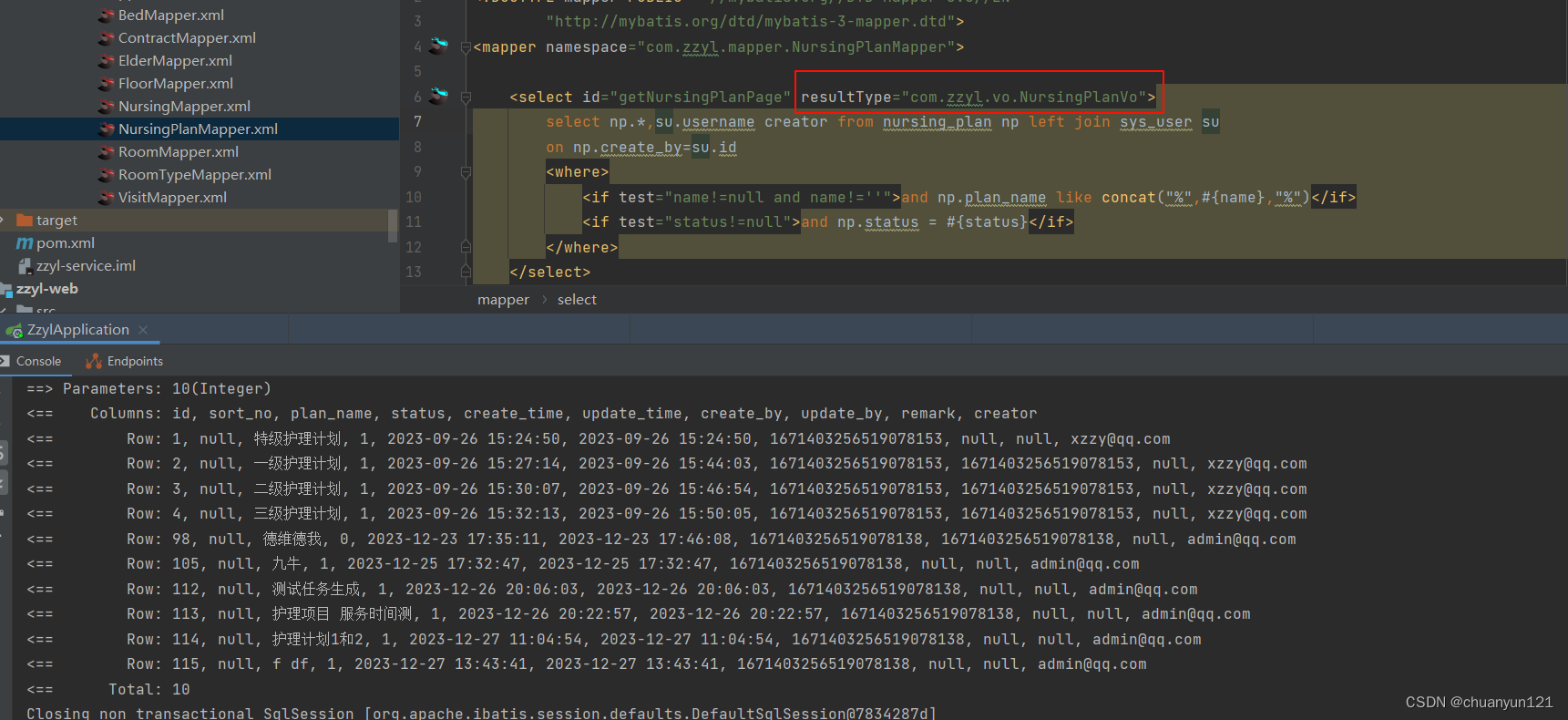
Task: Expand the target folder arrow
Action: coord(4,221)
